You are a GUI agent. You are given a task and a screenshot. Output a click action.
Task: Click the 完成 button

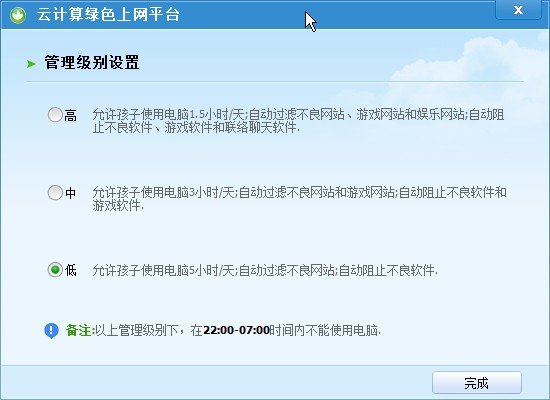click(x=477, y=382)
